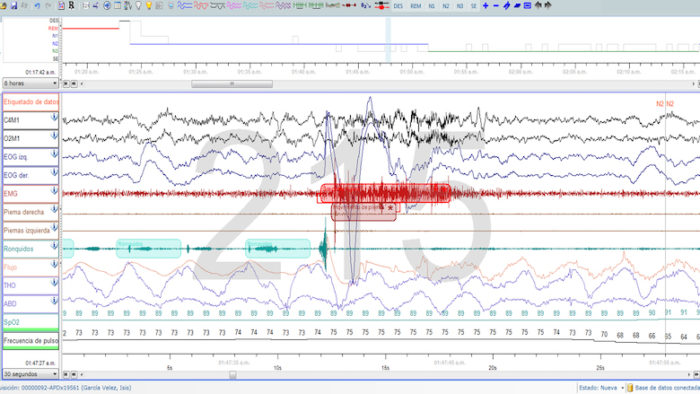Click the Flujo channel label
700x394 pixels.
(x=10, y=267)
